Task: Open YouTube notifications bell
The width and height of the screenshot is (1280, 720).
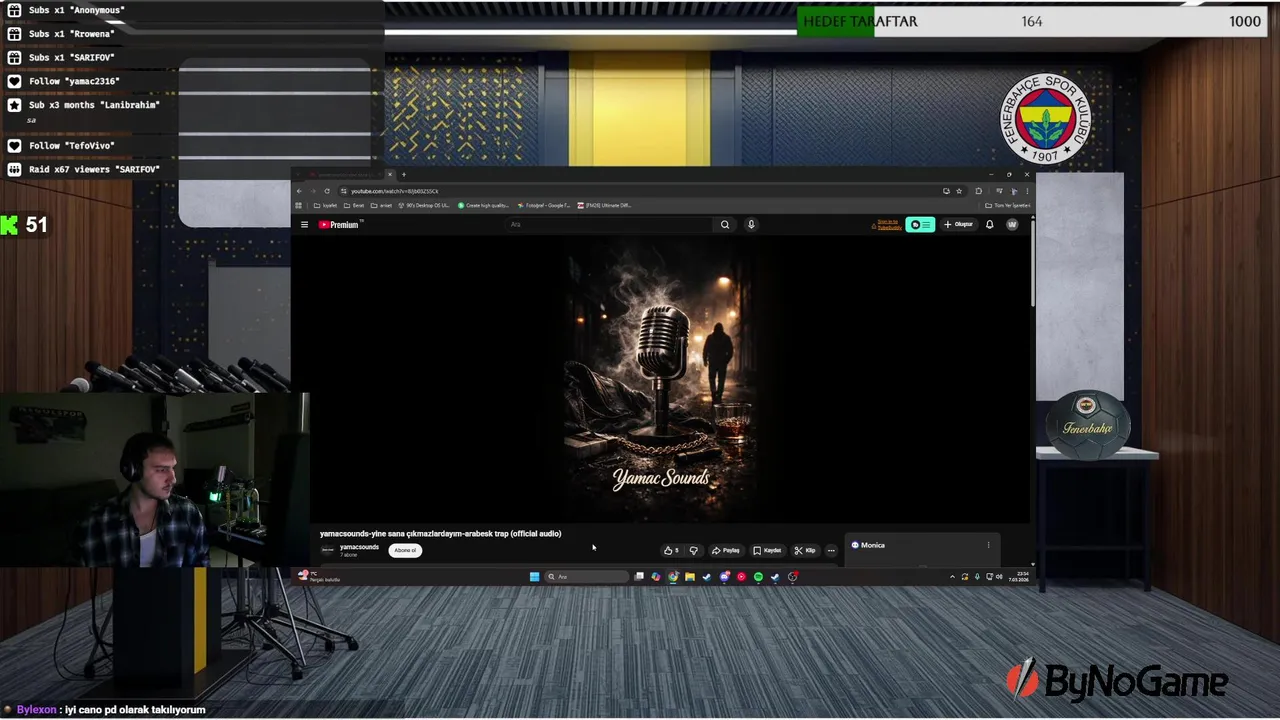Action: click(990, 224)
